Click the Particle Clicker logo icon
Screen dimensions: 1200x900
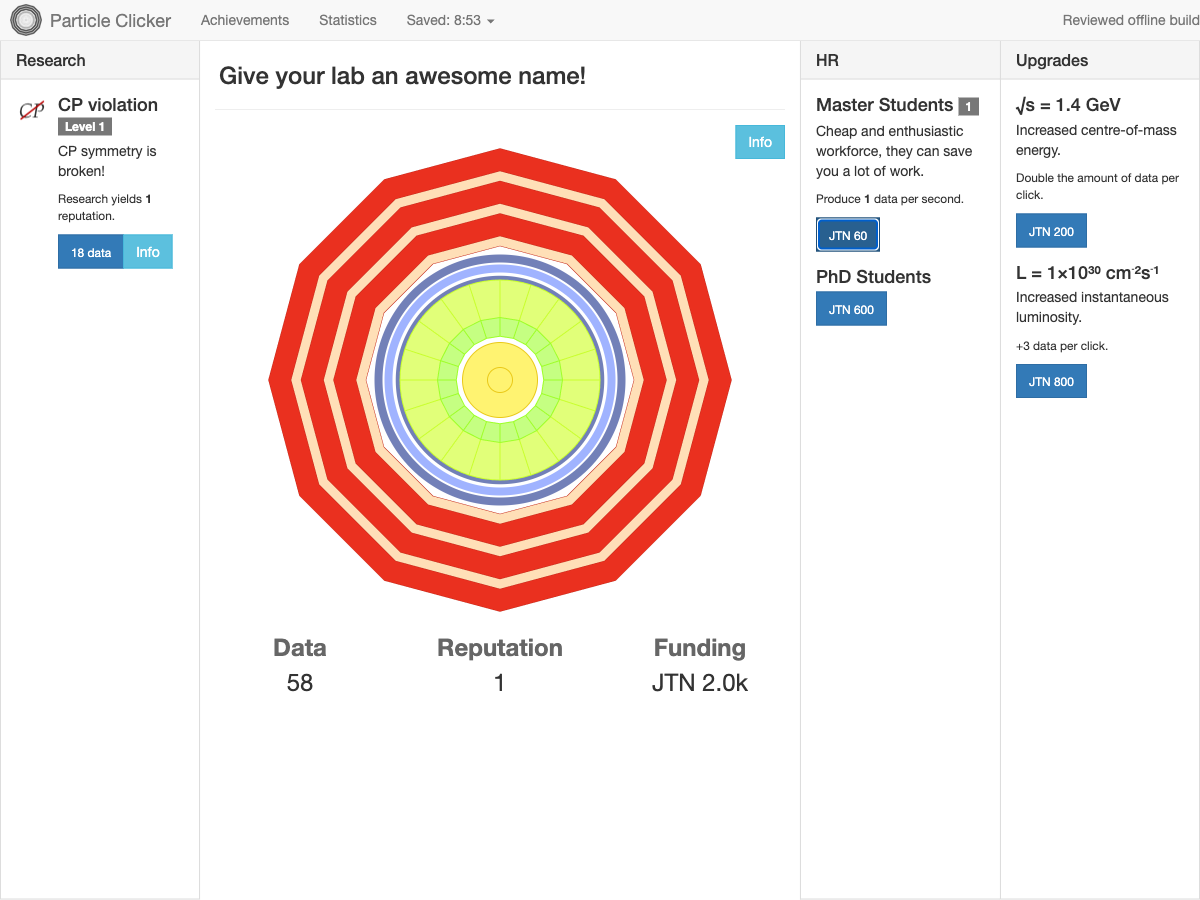tap(26, 20)
